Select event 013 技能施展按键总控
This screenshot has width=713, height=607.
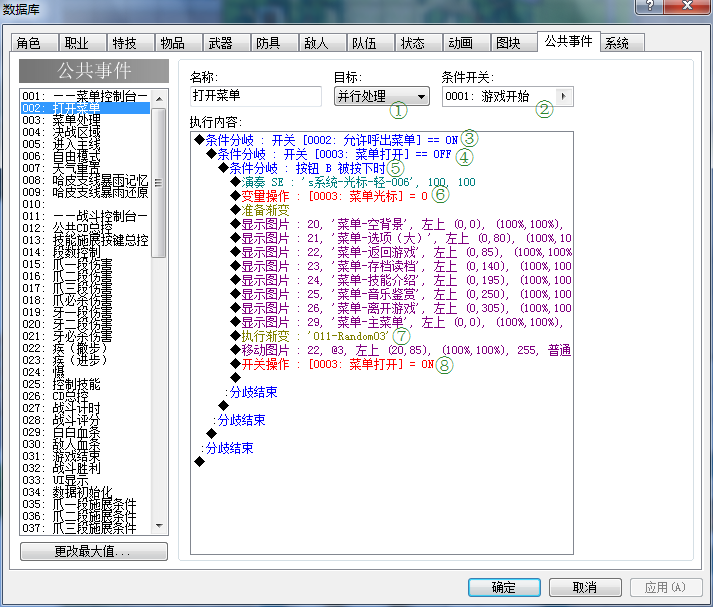click(x=85, y=240)
